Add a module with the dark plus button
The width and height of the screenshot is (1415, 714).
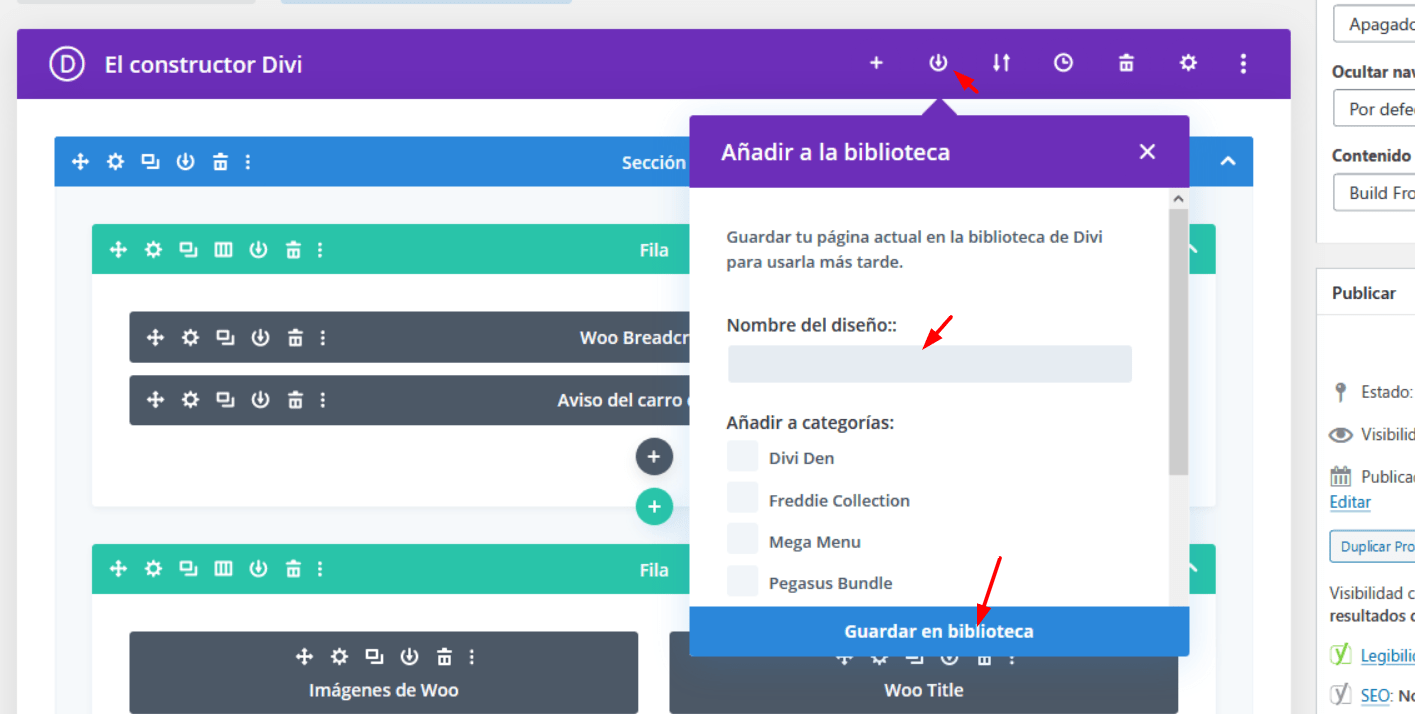[x=654, y=457]
